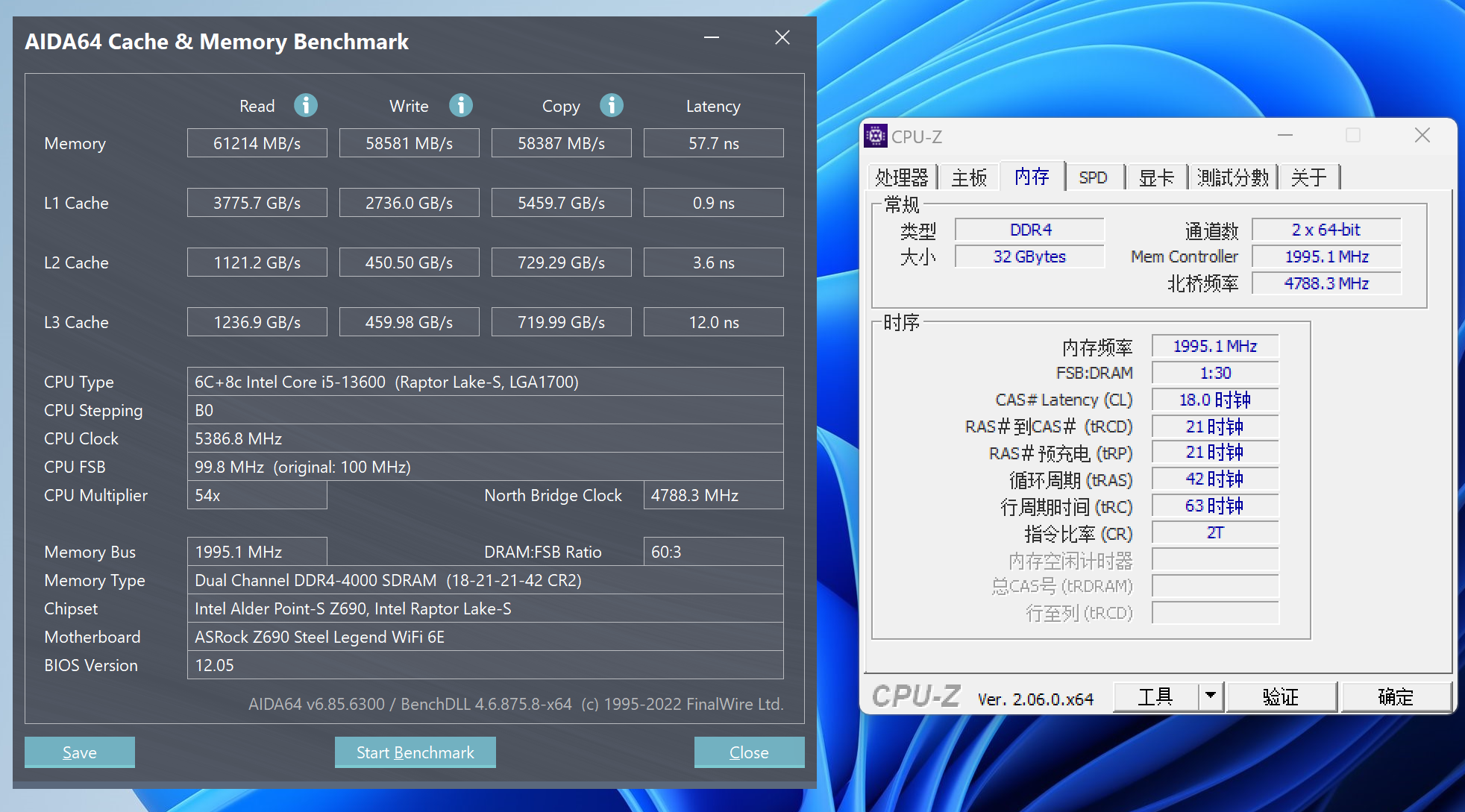Viewport: 1465px width, 812px height.
Task: Minimize the CPU-Z window
Action: pyautogui.click(x=1284, y=135)
